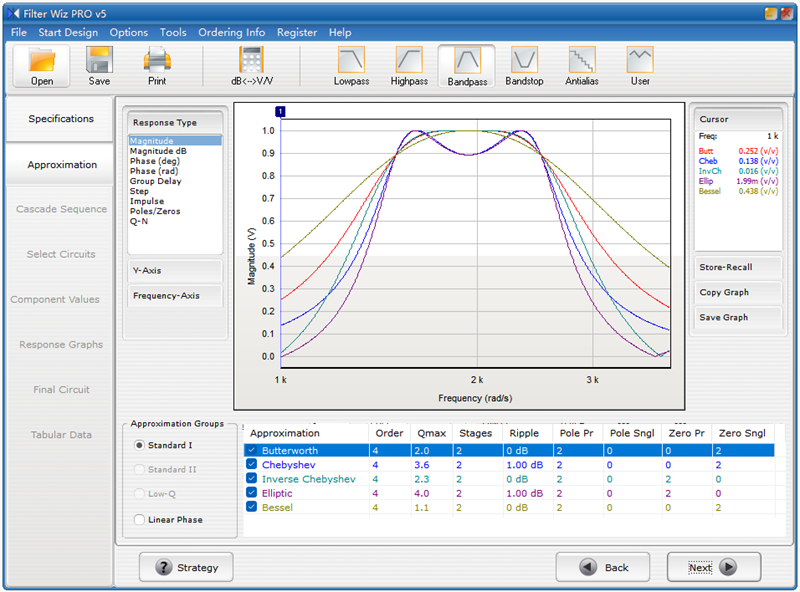This screenshot has height=592, width=800.
Task: Select the Highpass filter type icon
Action: (x=409, y=60)
